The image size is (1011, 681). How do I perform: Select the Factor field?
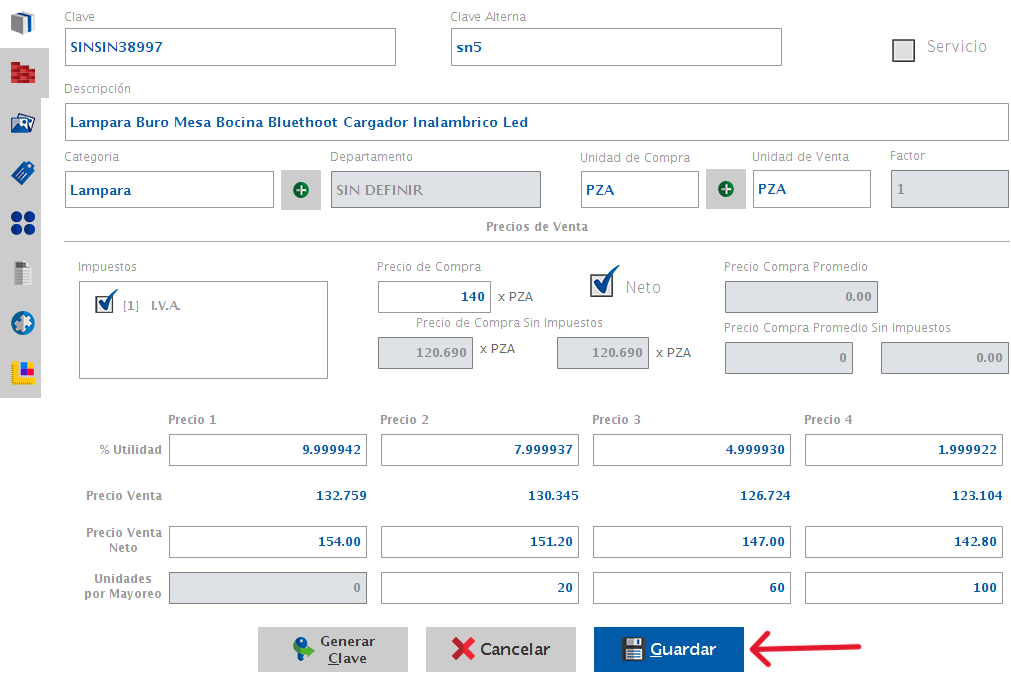coord(950,189)
